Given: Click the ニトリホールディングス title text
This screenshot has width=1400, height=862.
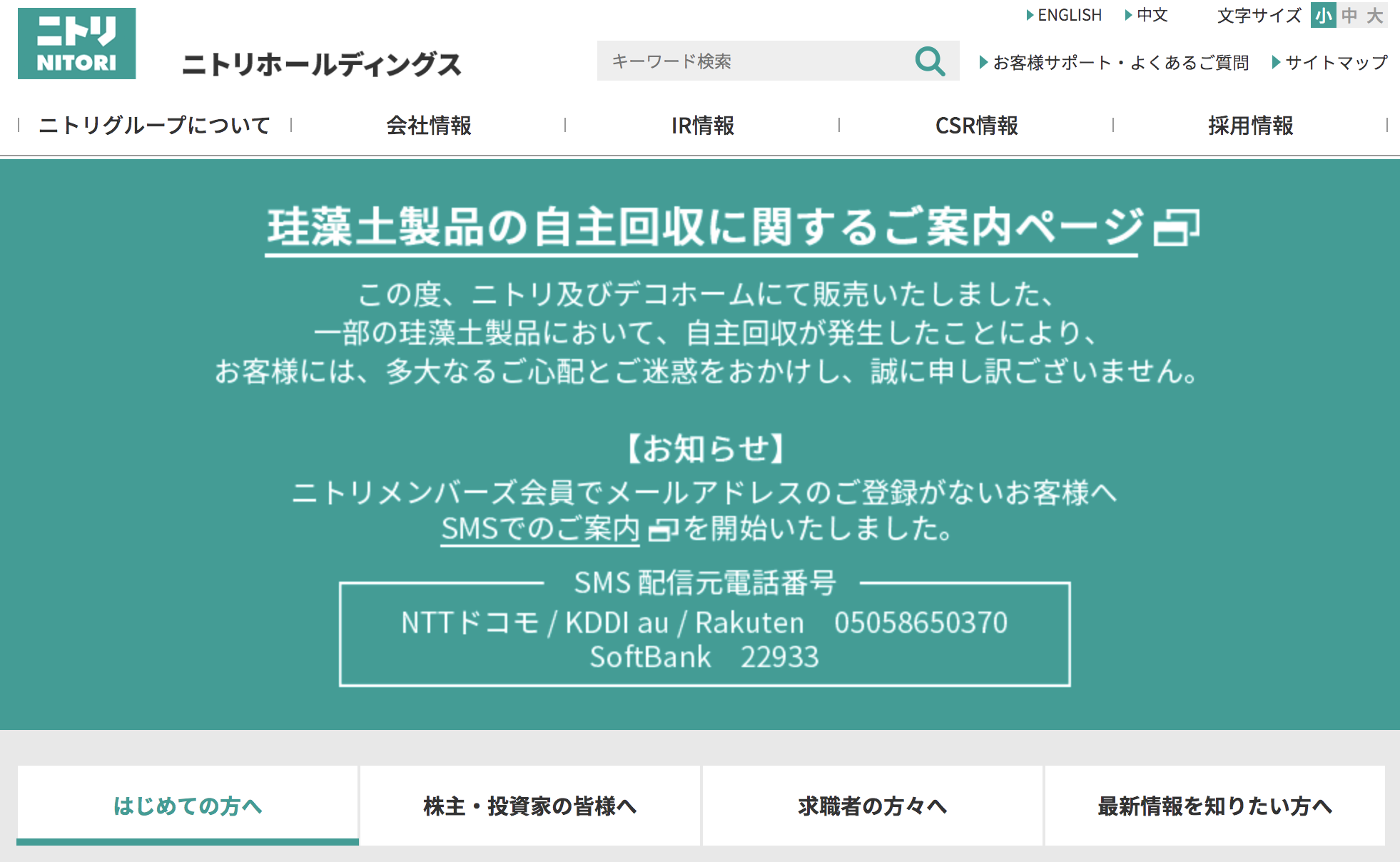Looking at the screenshot, I should tap(322, 64).
